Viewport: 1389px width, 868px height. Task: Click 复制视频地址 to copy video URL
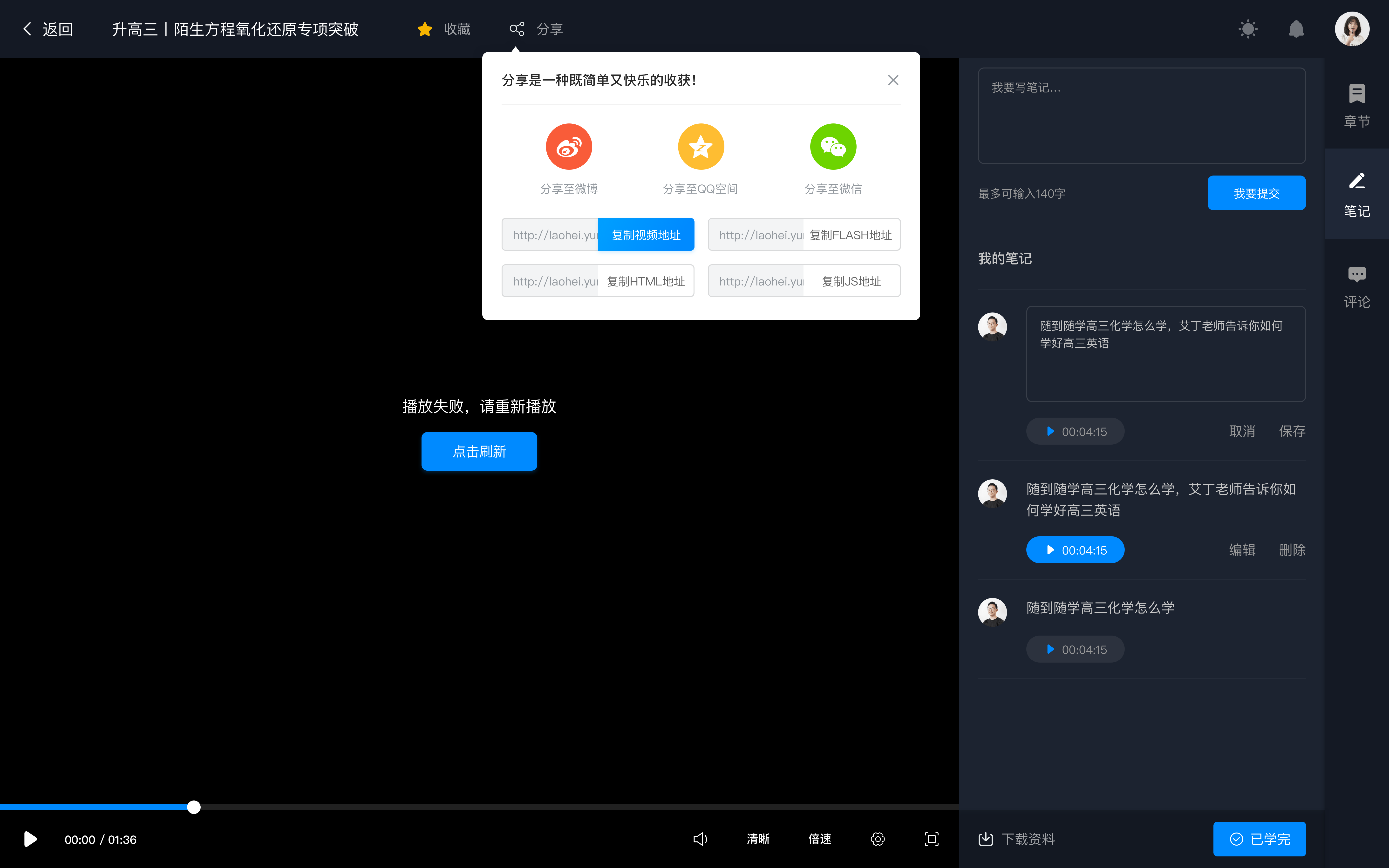[645, 234]
